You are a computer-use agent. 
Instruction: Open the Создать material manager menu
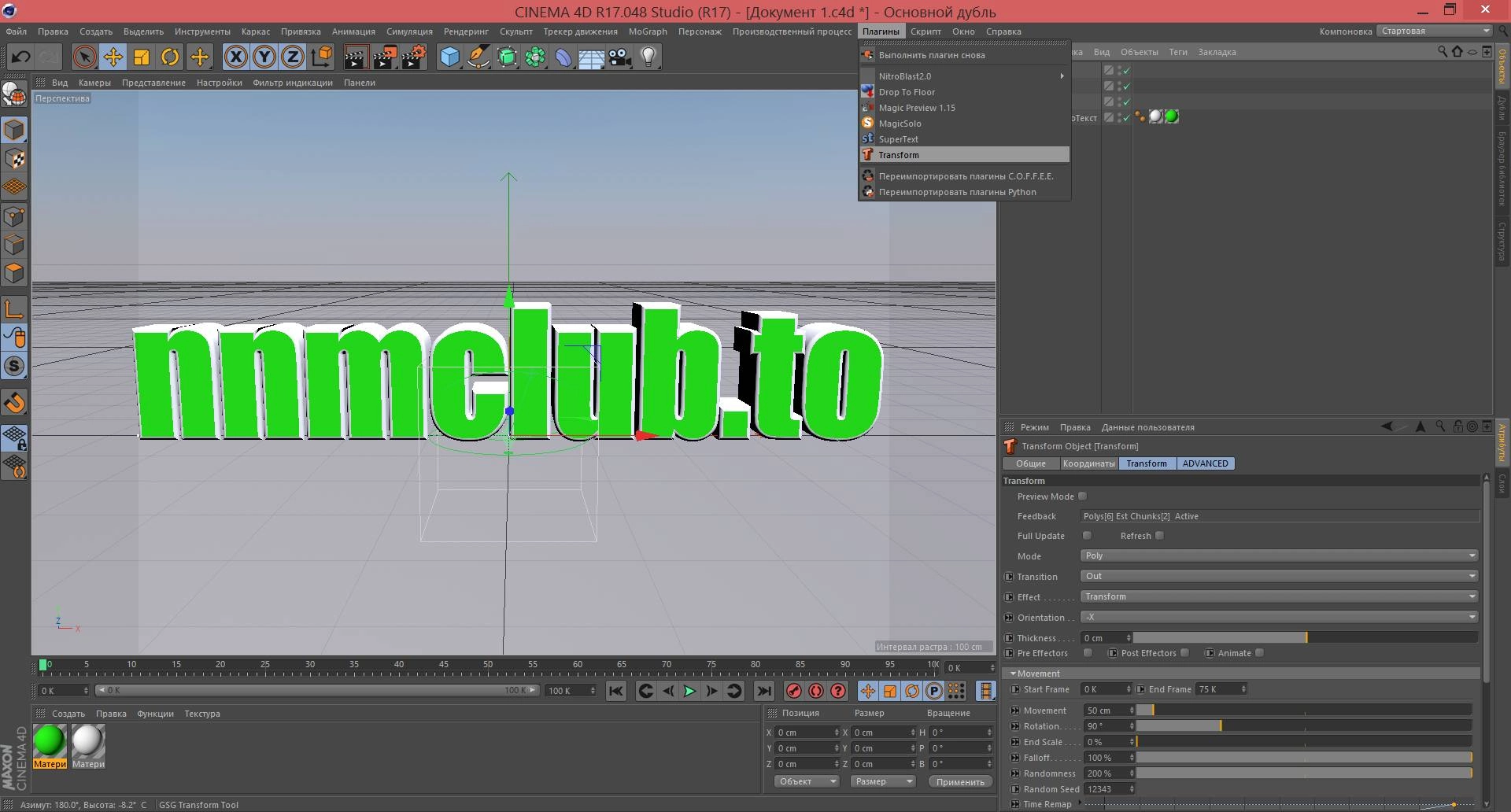68,714
